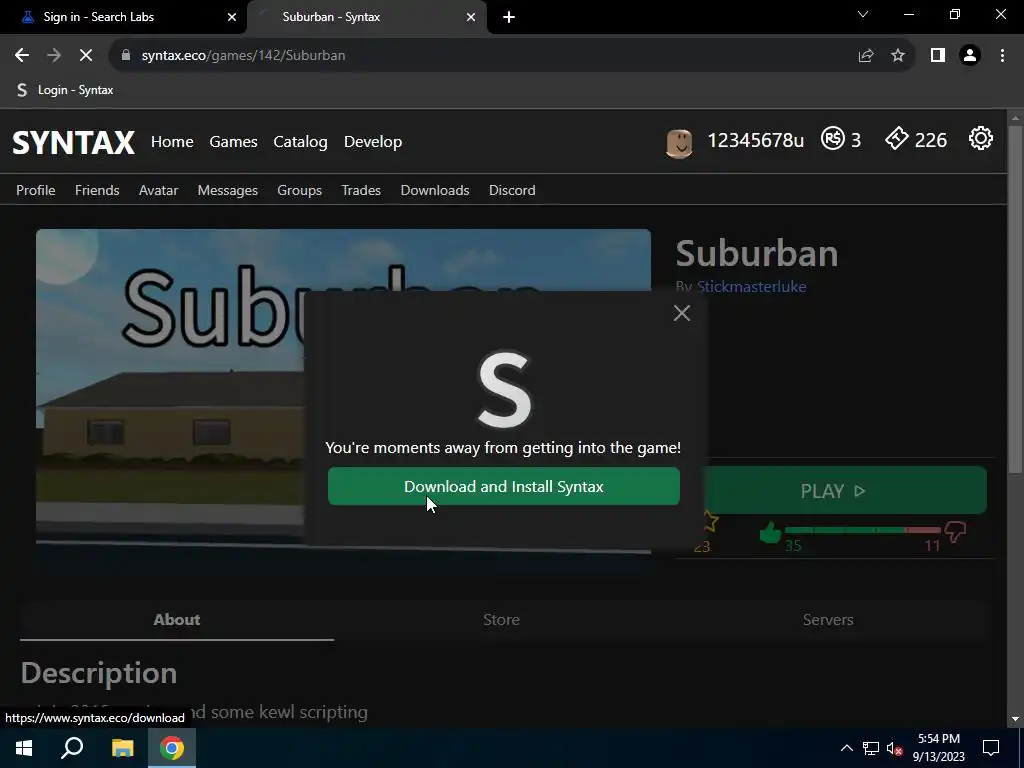
Task: Go forward in browser history
Action: (x=54, y=56)
